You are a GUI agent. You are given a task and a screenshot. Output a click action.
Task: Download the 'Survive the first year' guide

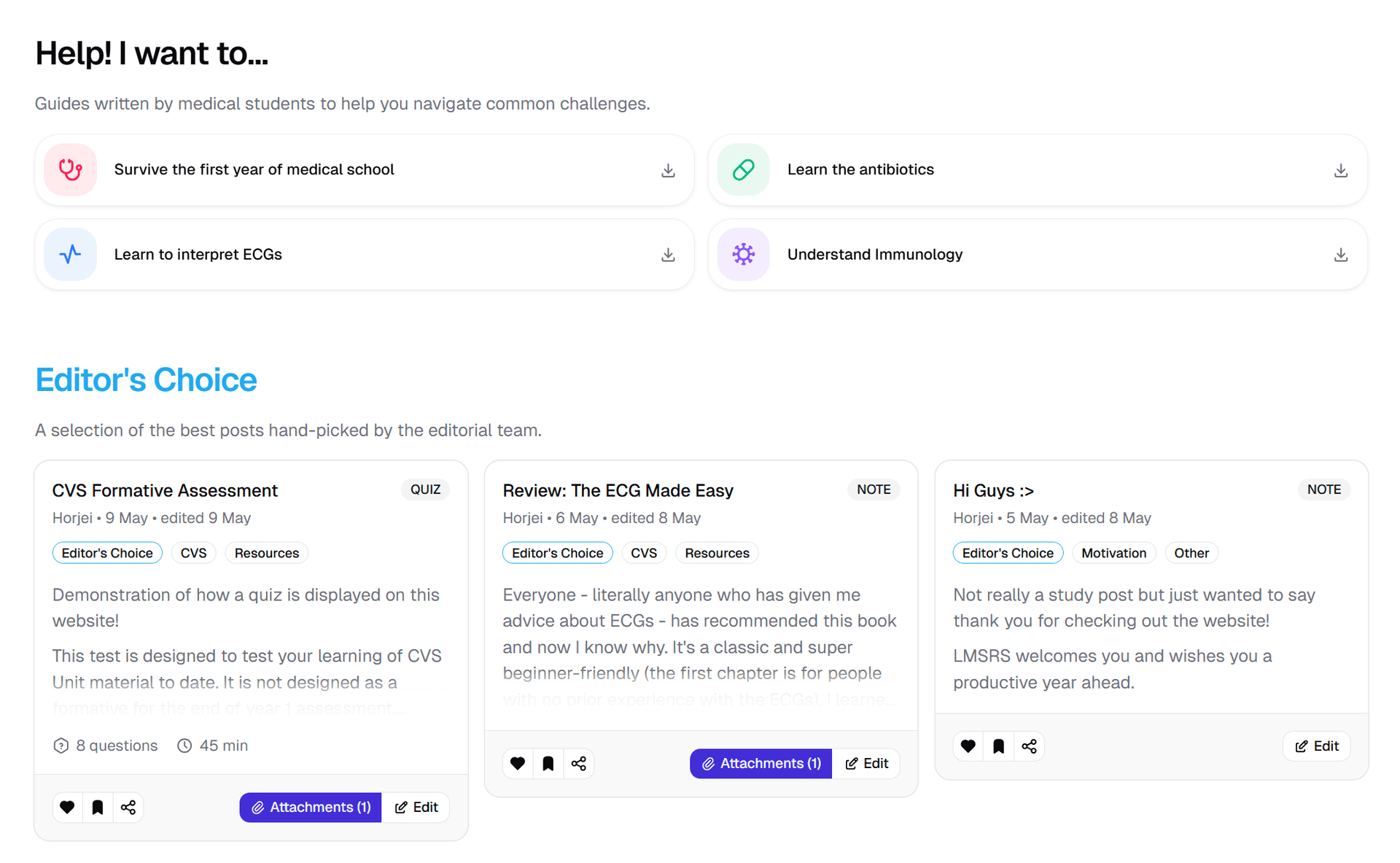(668, 171)
